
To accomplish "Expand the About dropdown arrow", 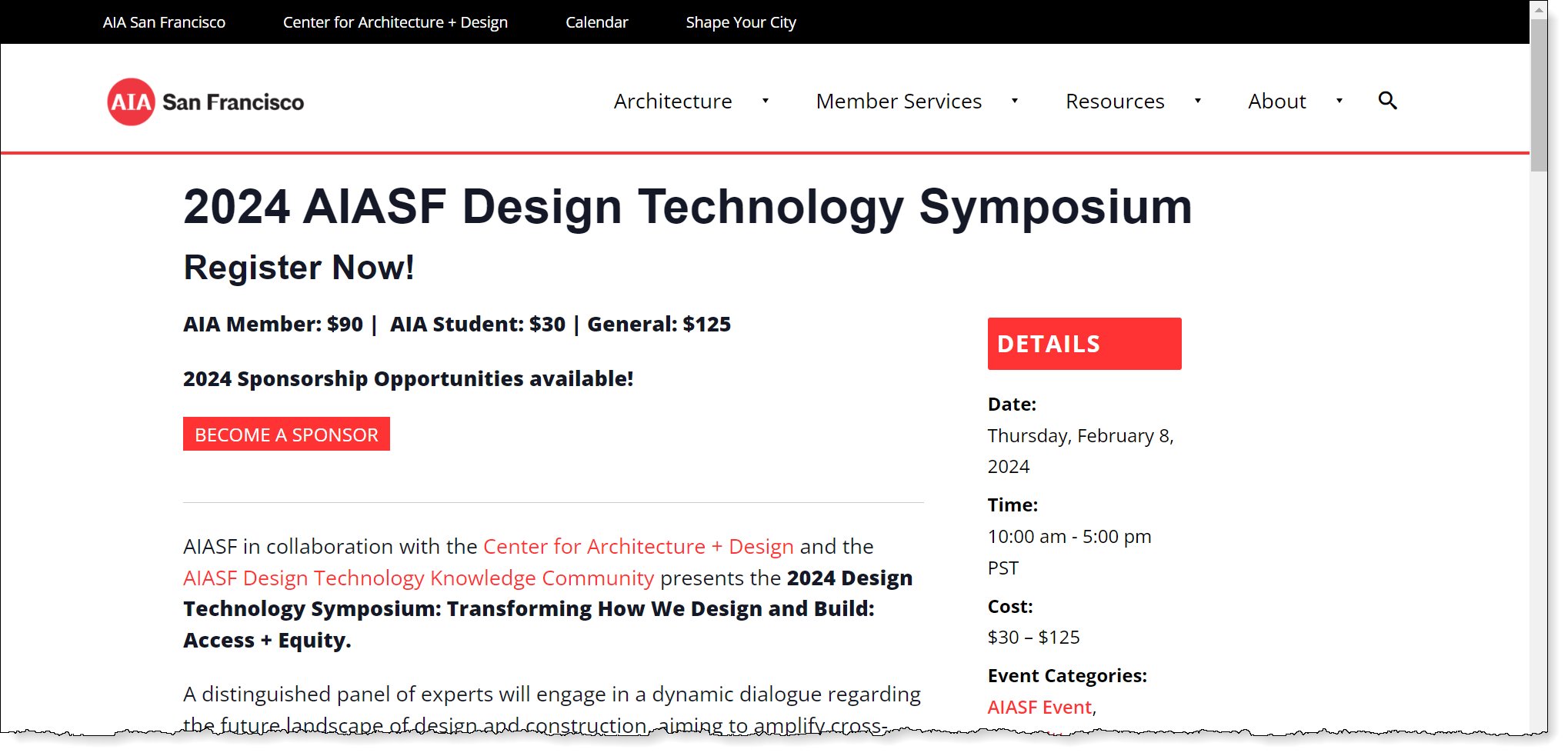I will click(x=1339, y=101).
